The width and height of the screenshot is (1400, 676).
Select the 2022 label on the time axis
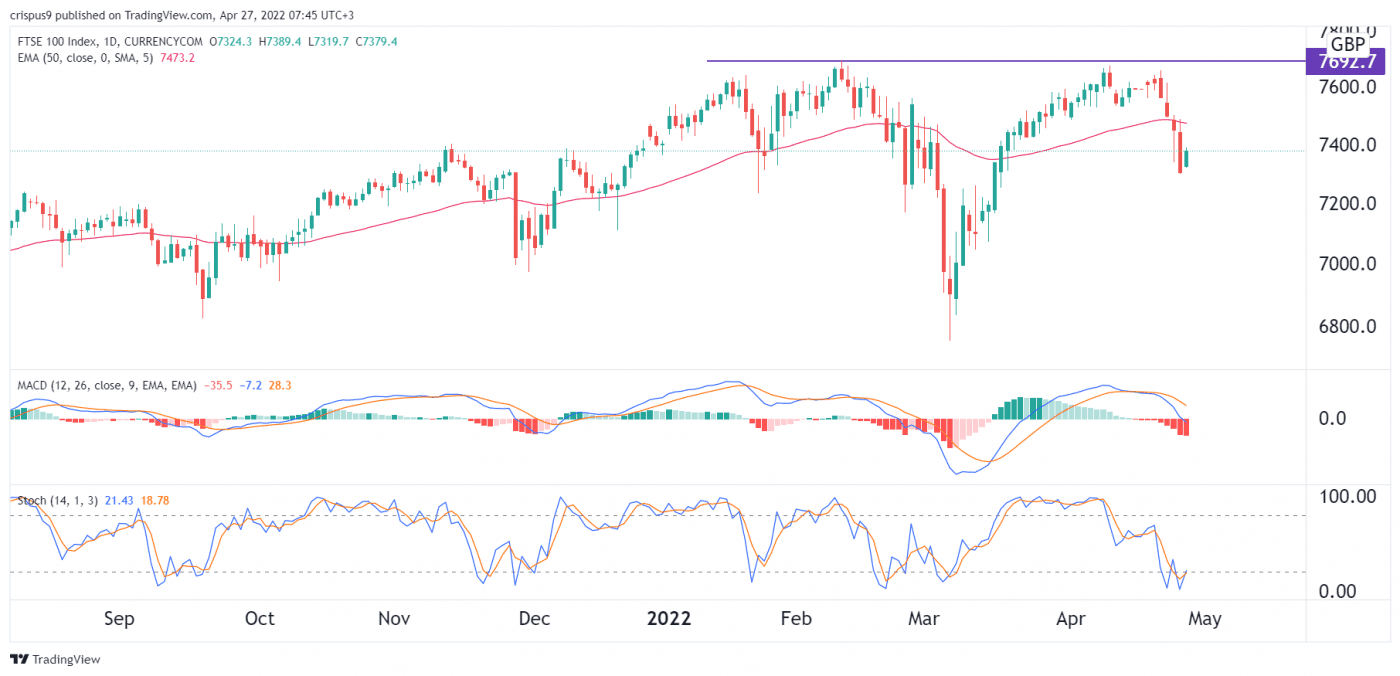pos(668,619)
